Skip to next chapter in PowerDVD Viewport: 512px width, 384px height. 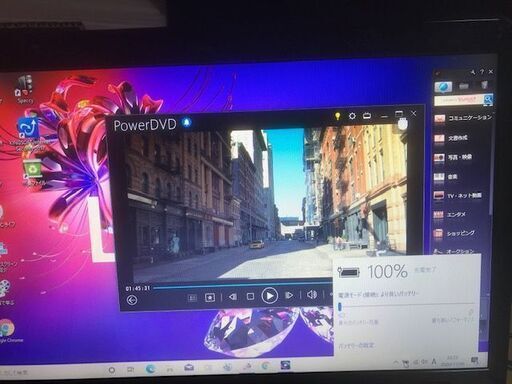click(x=289, y=295)
